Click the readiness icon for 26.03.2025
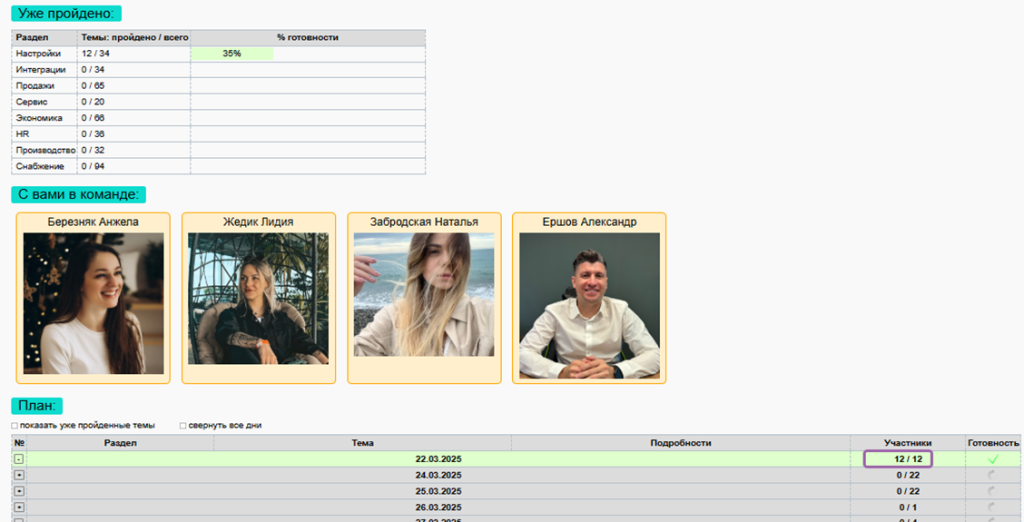Image resolution: width=1024 pixels, height=522 pixels. pos(993,507)
